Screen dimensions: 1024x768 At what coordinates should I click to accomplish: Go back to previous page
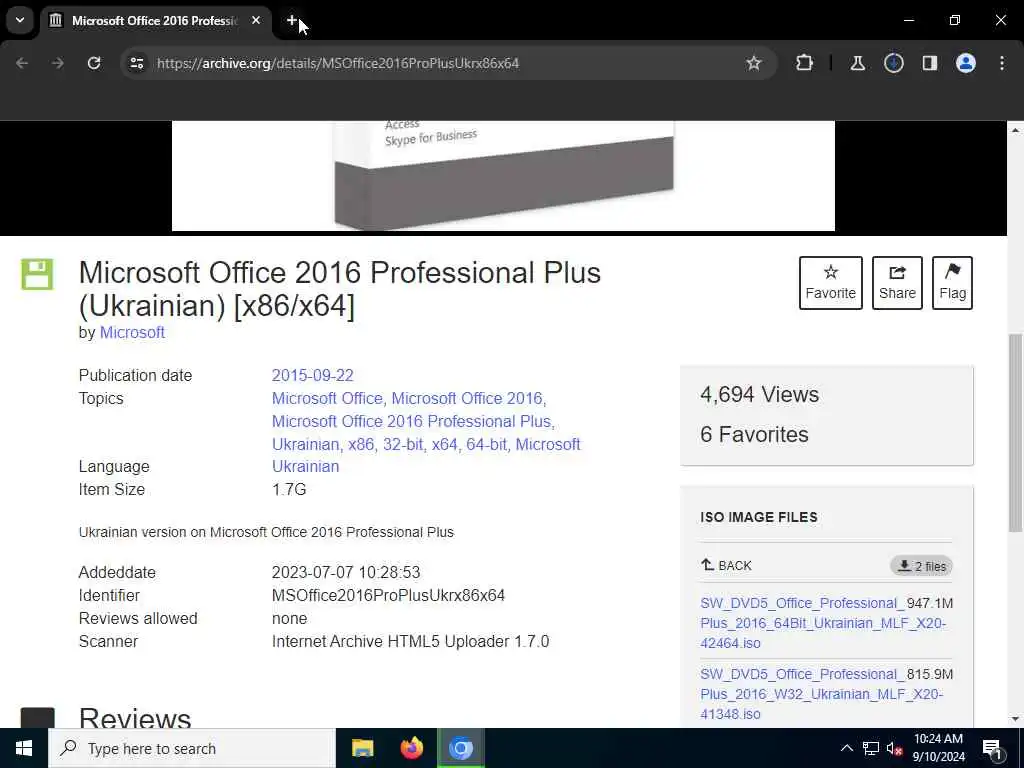pyautogui.click(x=22, y=63)
